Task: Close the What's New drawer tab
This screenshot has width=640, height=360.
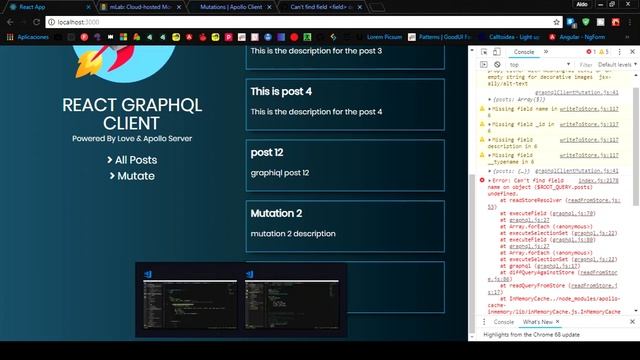Action: point(558,322)
